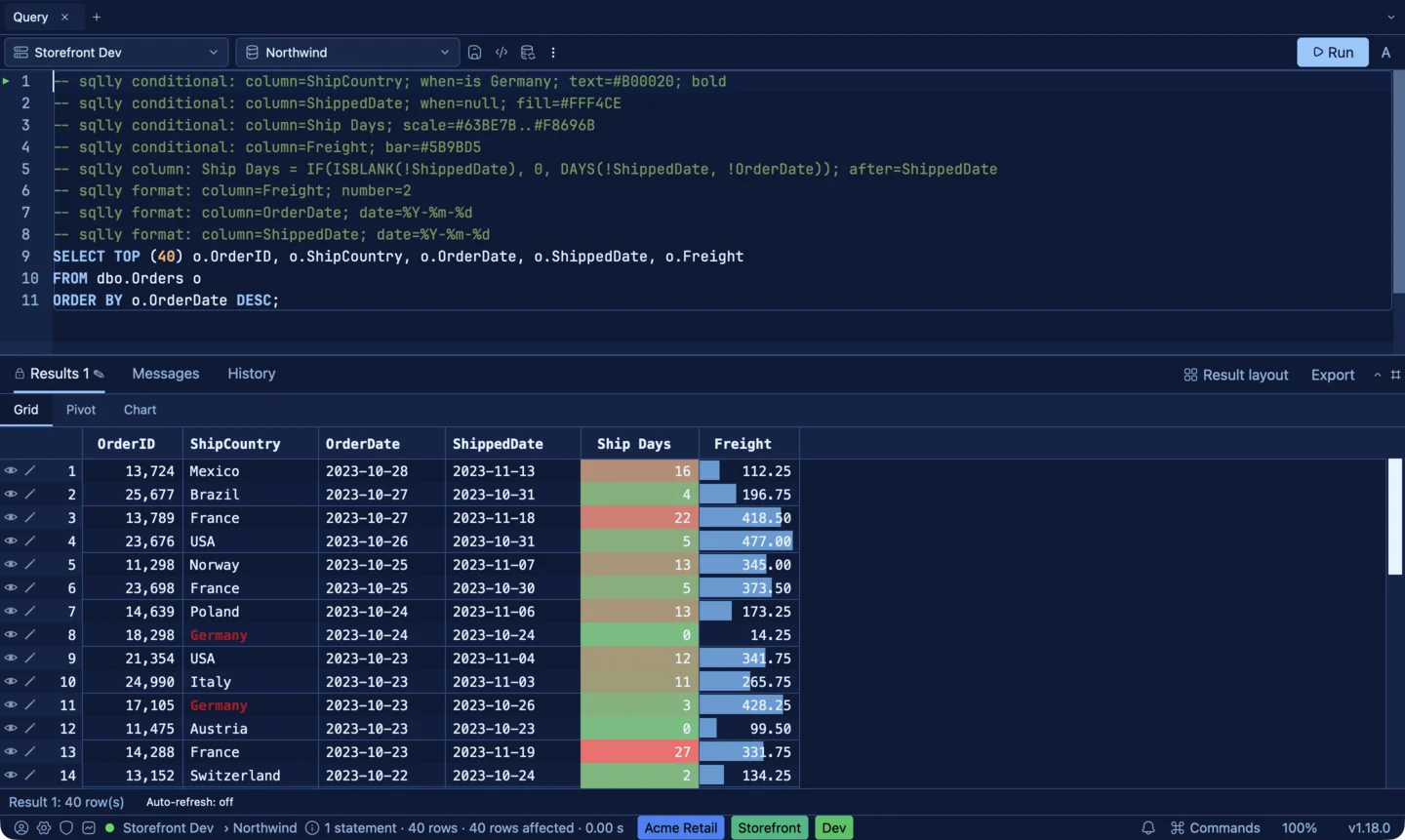The height and width of the screenshot is (840, 1405).
Task: Click the results grid vertical scrollbar
Action: (1394, 517)
